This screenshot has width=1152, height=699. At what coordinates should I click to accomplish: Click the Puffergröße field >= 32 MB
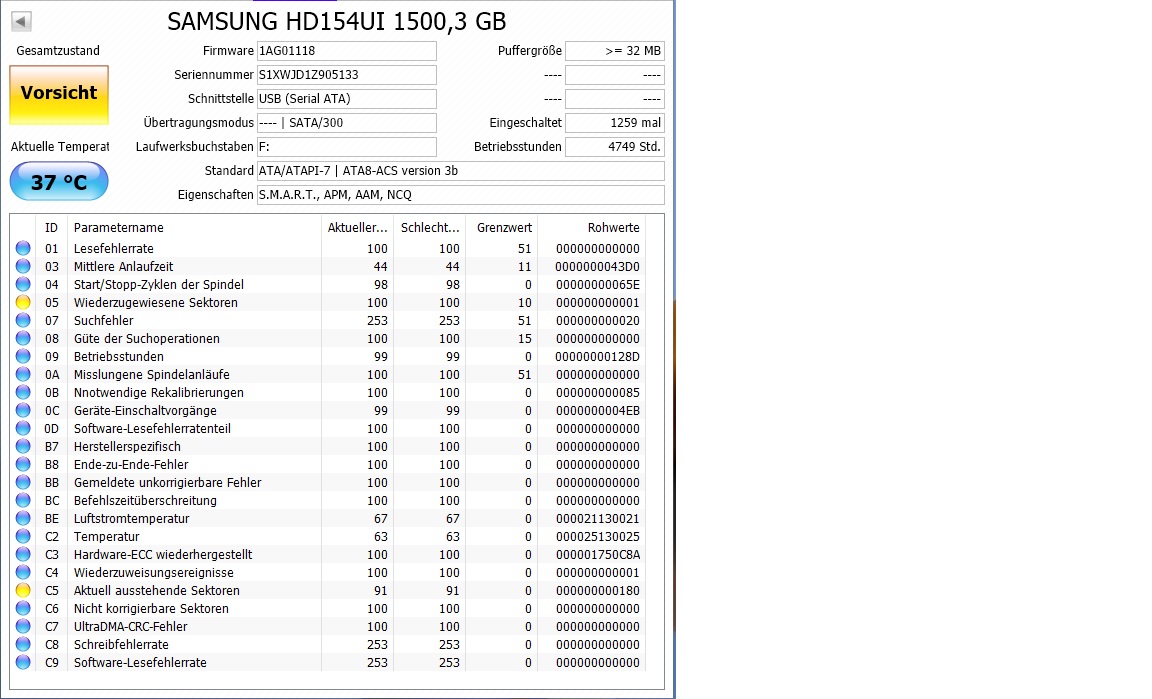coord(615,51)
